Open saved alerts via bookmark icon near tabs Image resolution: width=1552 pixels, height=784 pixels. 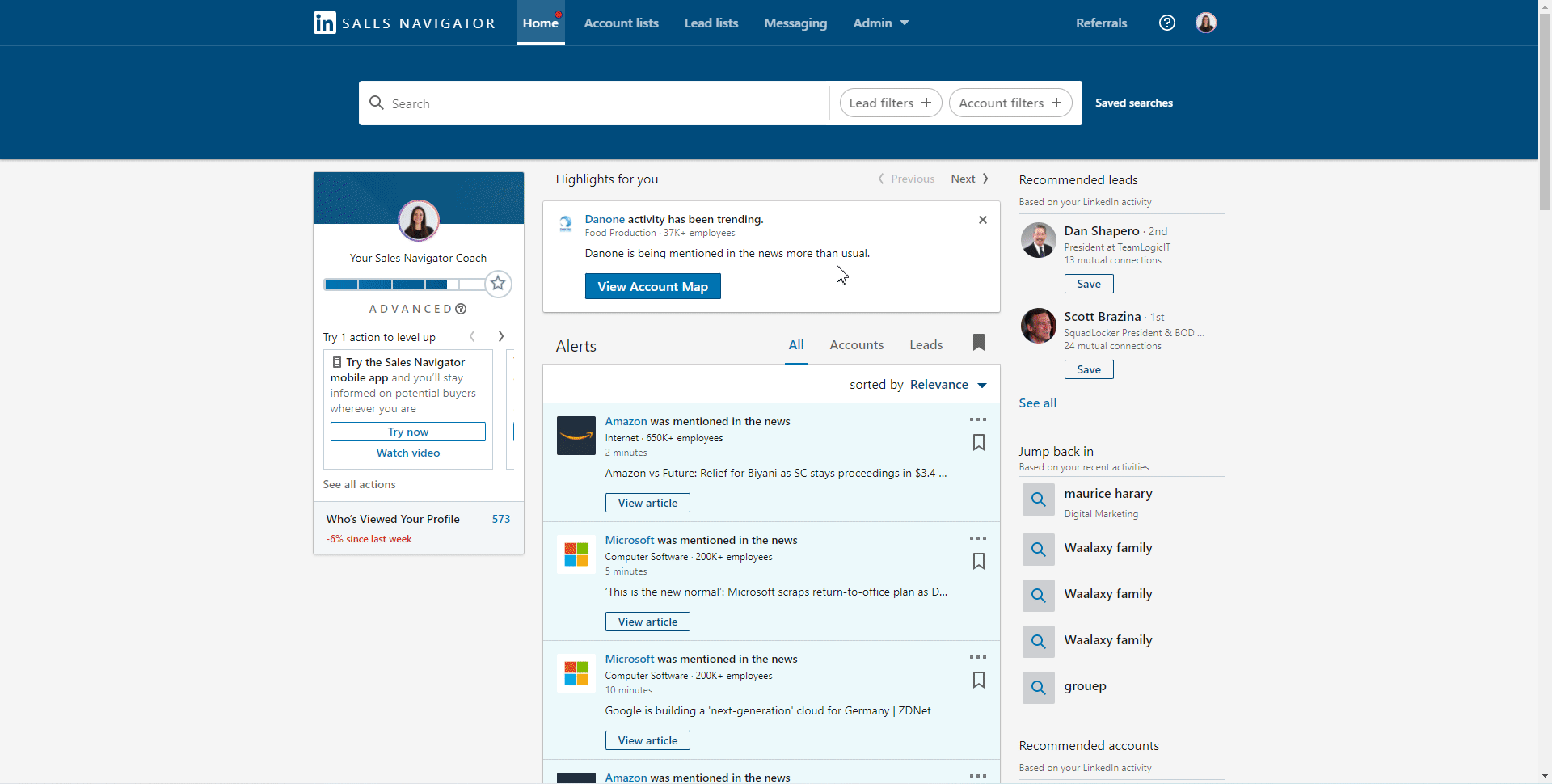[x=978, y=343]
